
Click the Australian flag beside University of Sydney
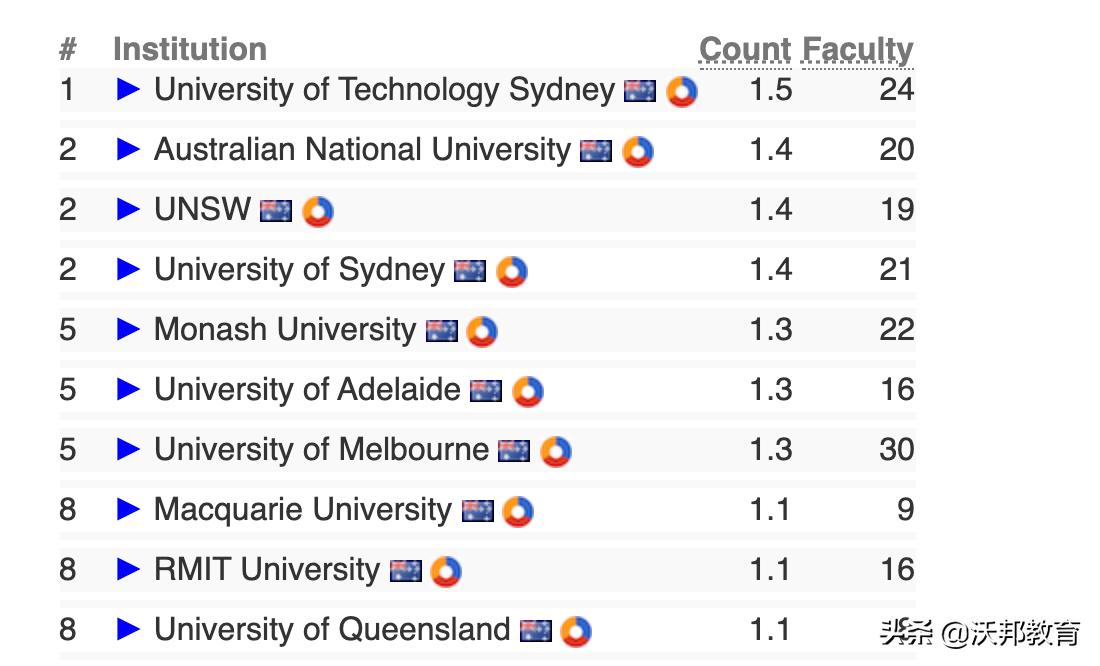pos(470,271)
